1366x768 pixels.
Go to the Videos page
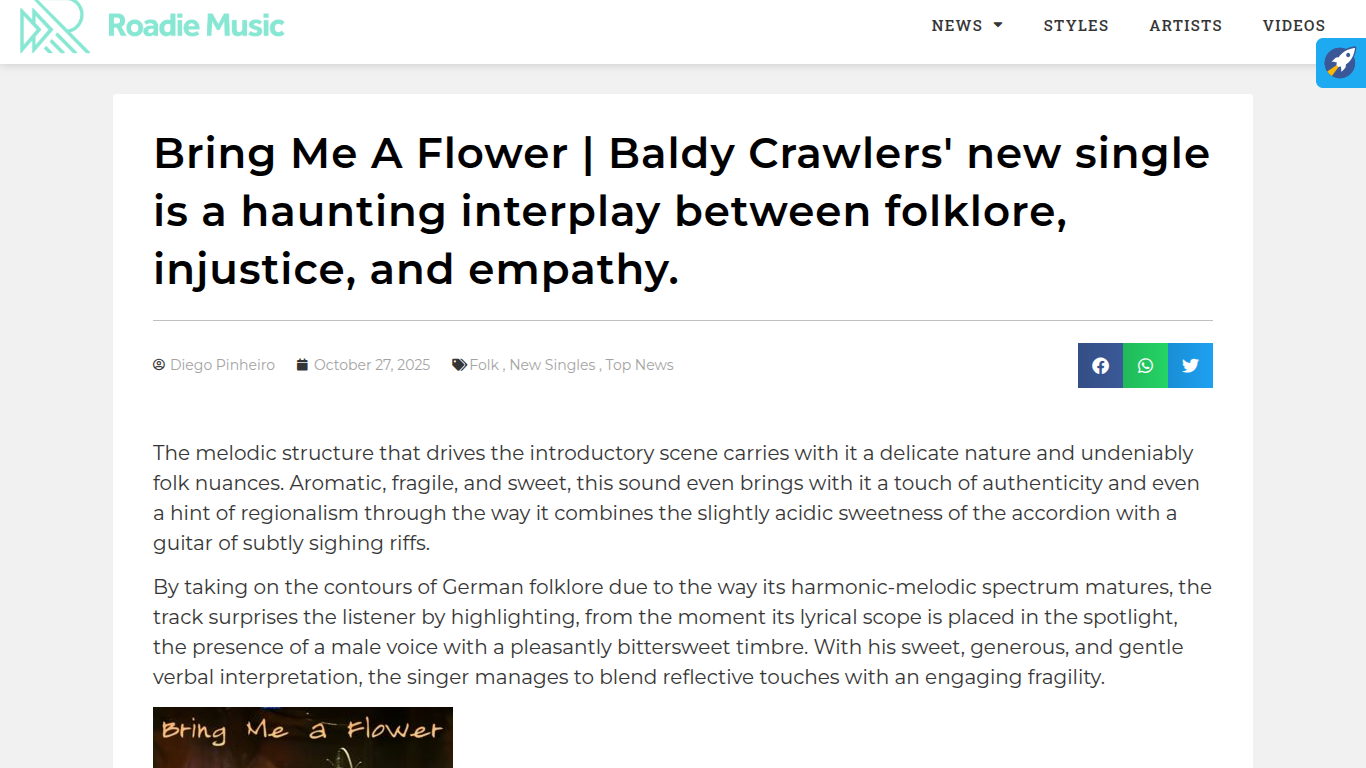1294,25
